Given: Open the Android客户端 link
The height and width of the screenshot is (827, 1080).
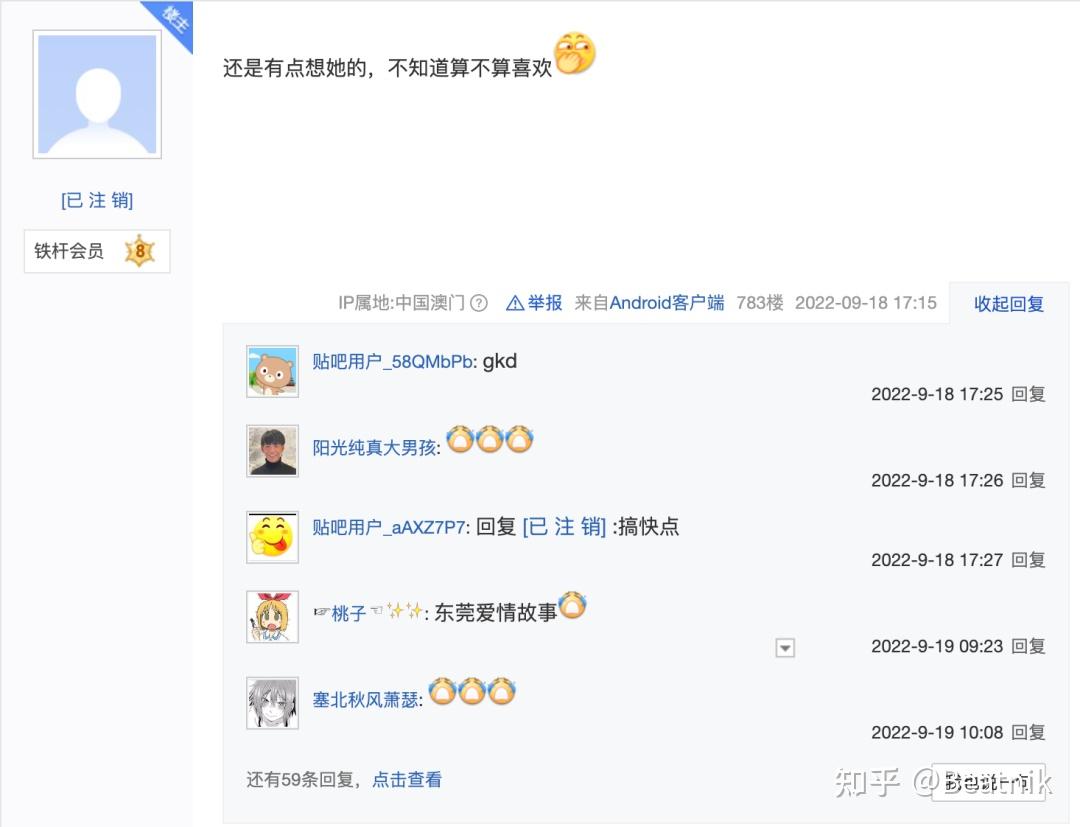Looking at the screenshot, I should 667,303.
